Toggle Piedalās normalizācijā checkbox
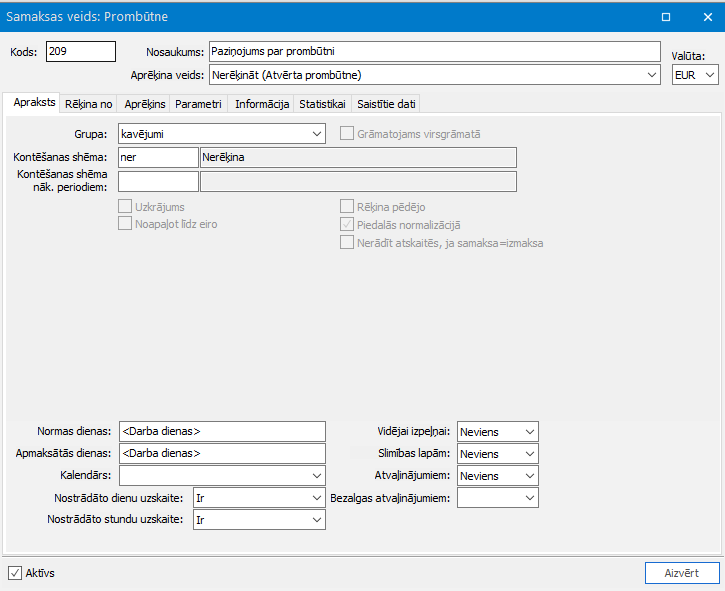 [347, 224]
